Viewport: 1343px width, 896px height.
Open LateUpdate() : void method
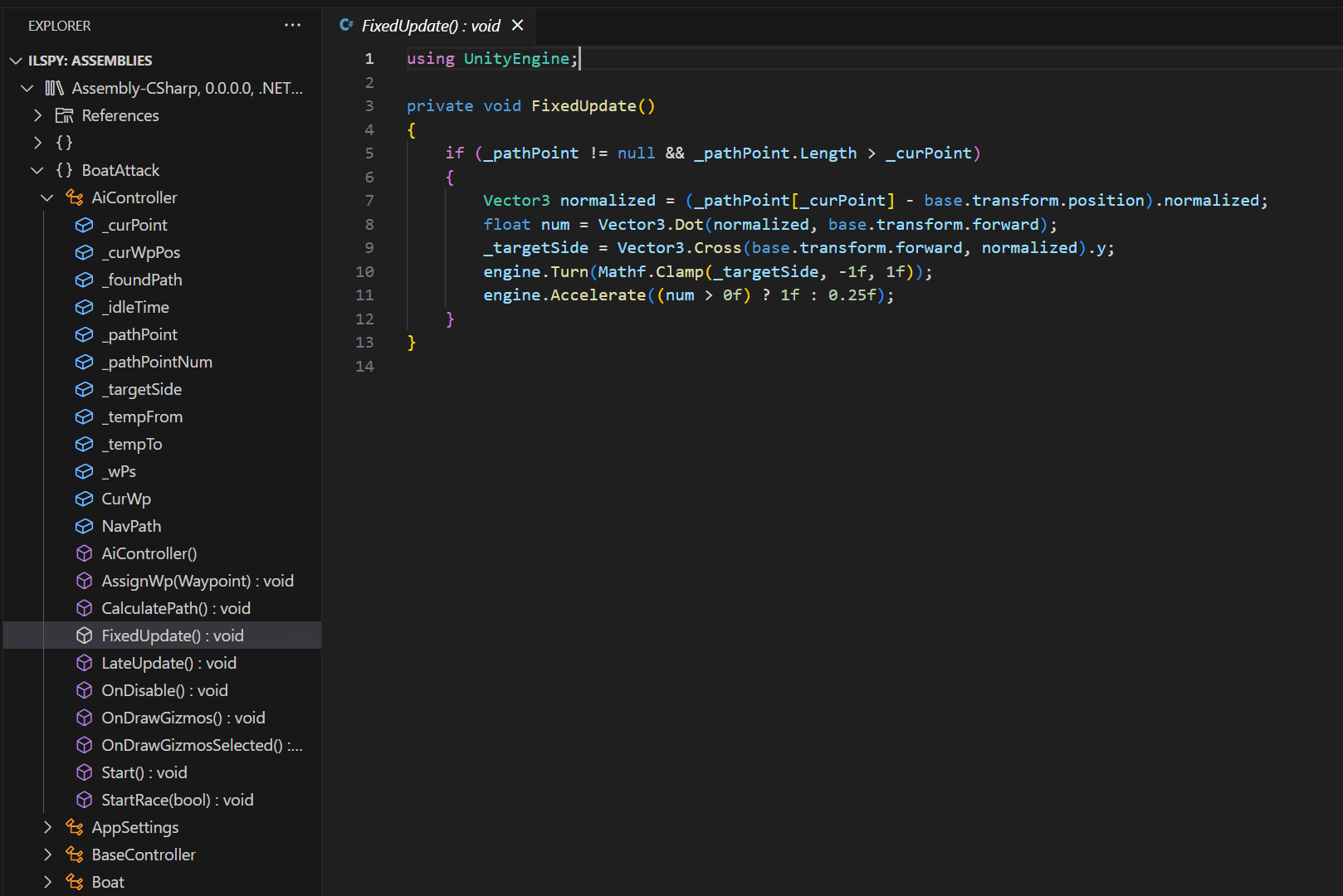[x=168, y=663]
